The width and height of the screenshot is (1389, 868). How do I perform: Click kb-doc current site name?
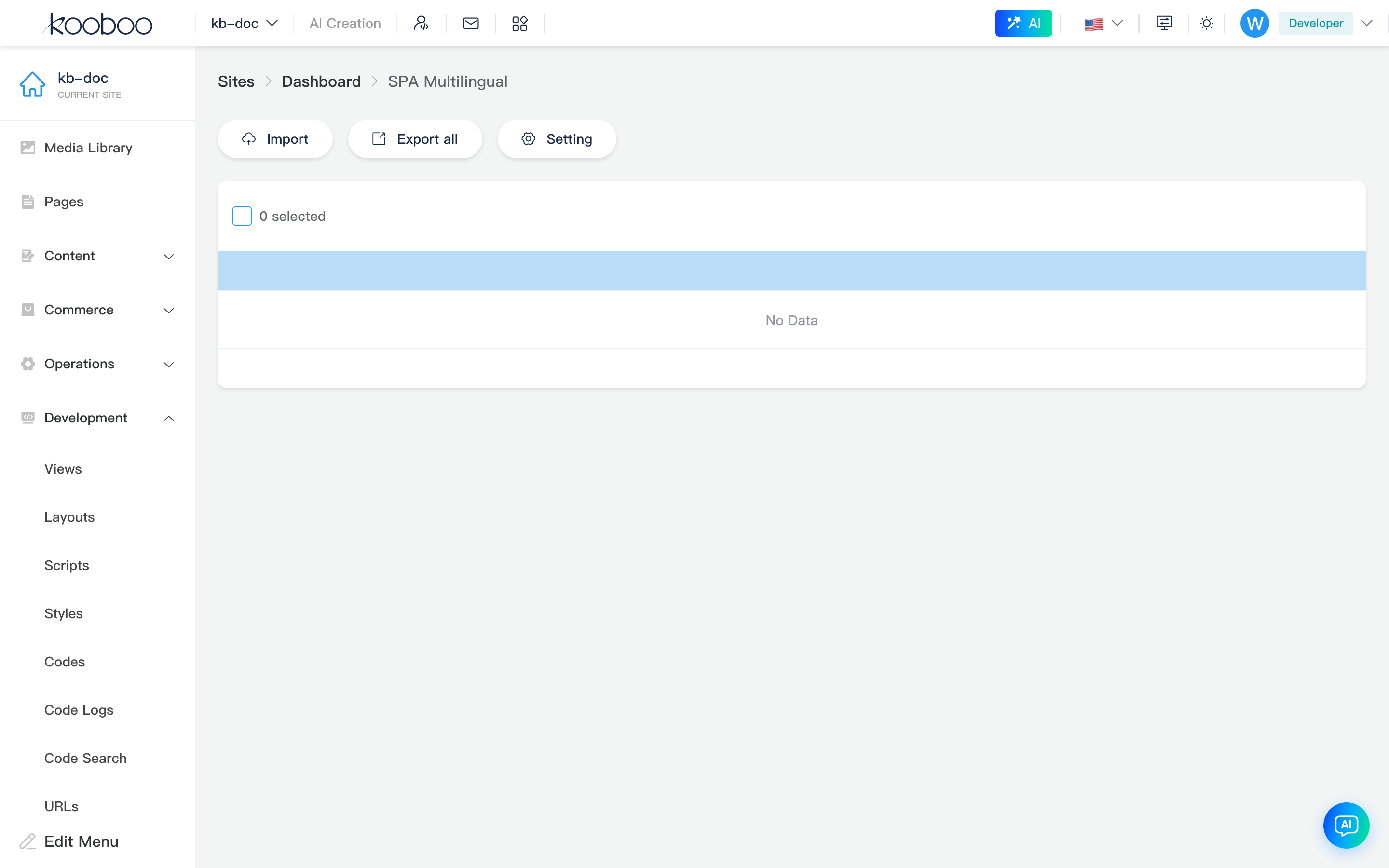(x=82, y=78)
